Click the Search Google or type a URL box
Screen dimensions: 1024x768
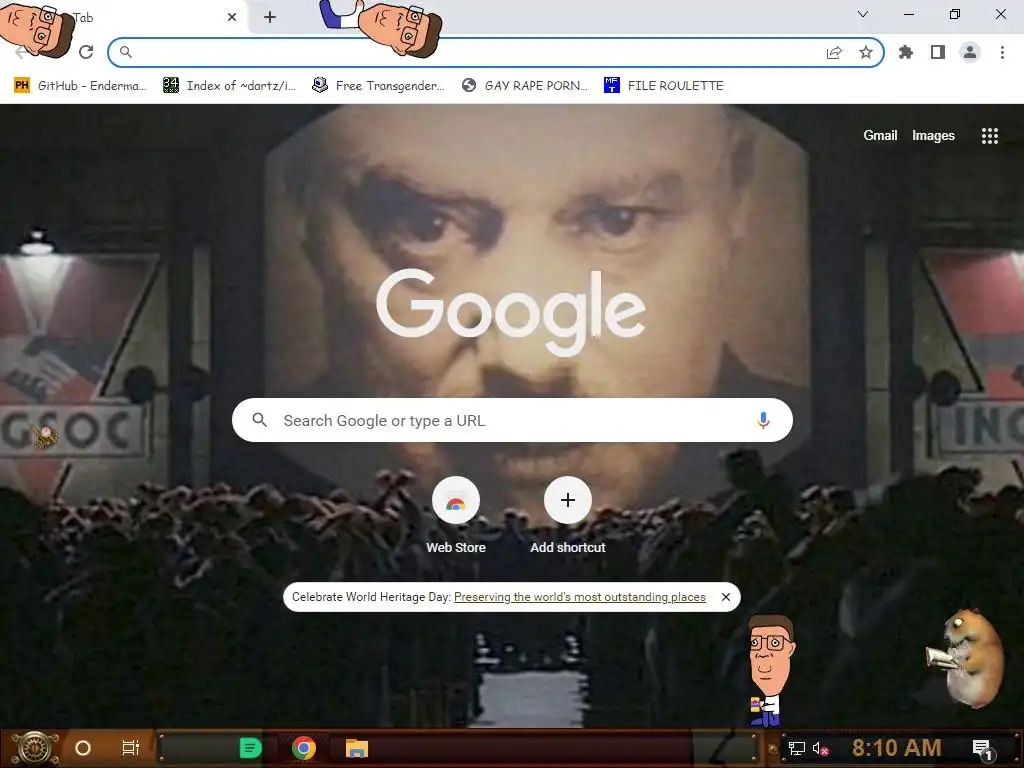[512, 420]
